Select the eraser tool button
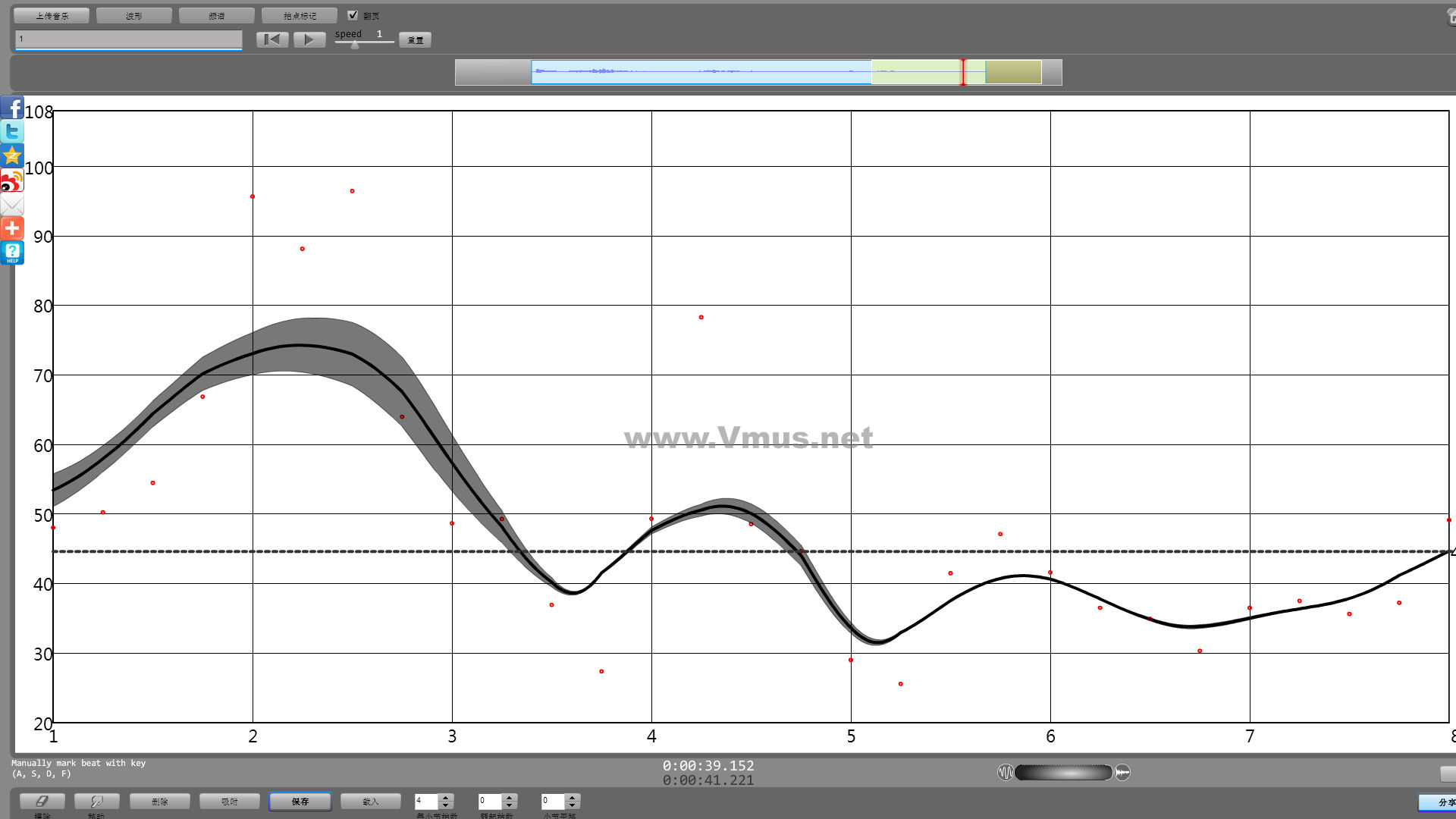Screen dimensions: 1456x819 [42, 802]
